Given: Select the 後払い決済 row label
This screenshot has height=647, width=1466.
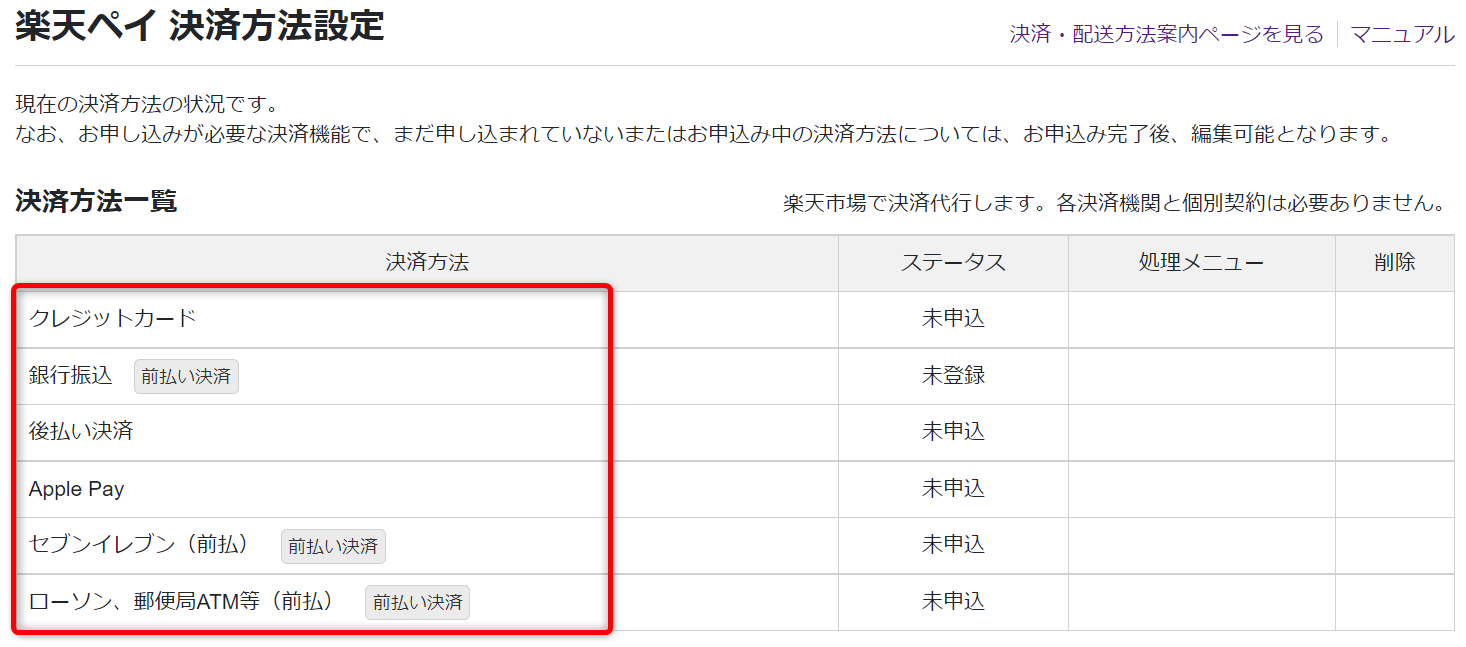Looking at the screenshot, I should pyautogui.click(x=81, y=432).
